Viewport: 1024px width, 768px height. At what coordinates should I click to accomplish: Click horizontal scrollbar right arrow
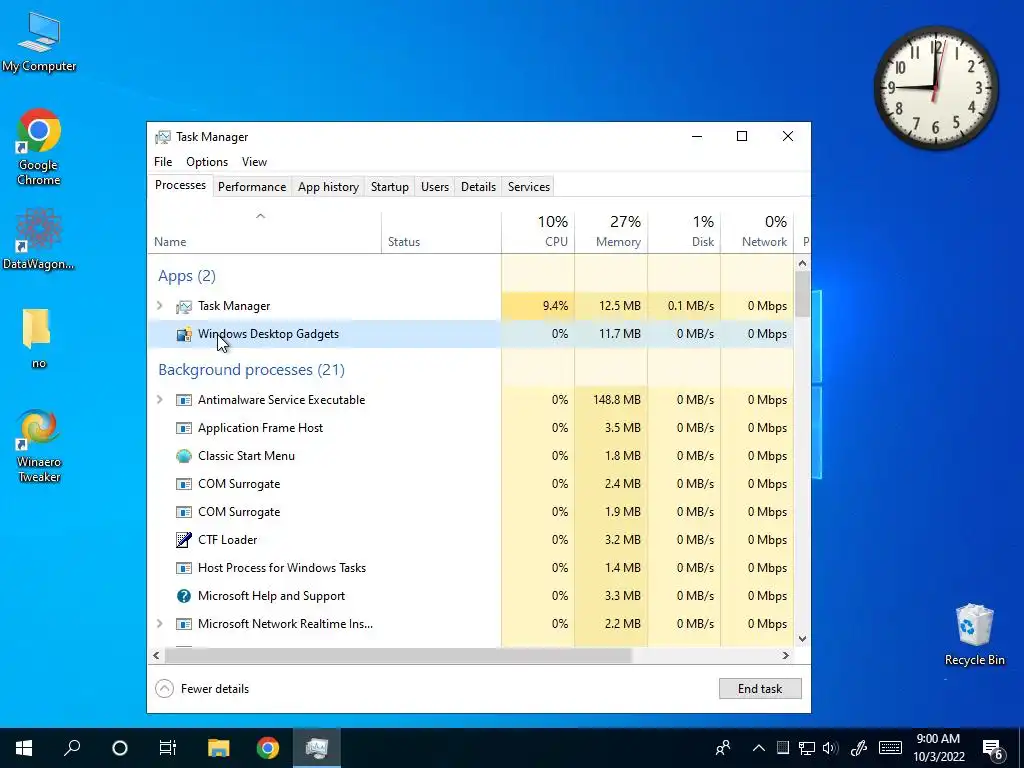pos(786,655)
